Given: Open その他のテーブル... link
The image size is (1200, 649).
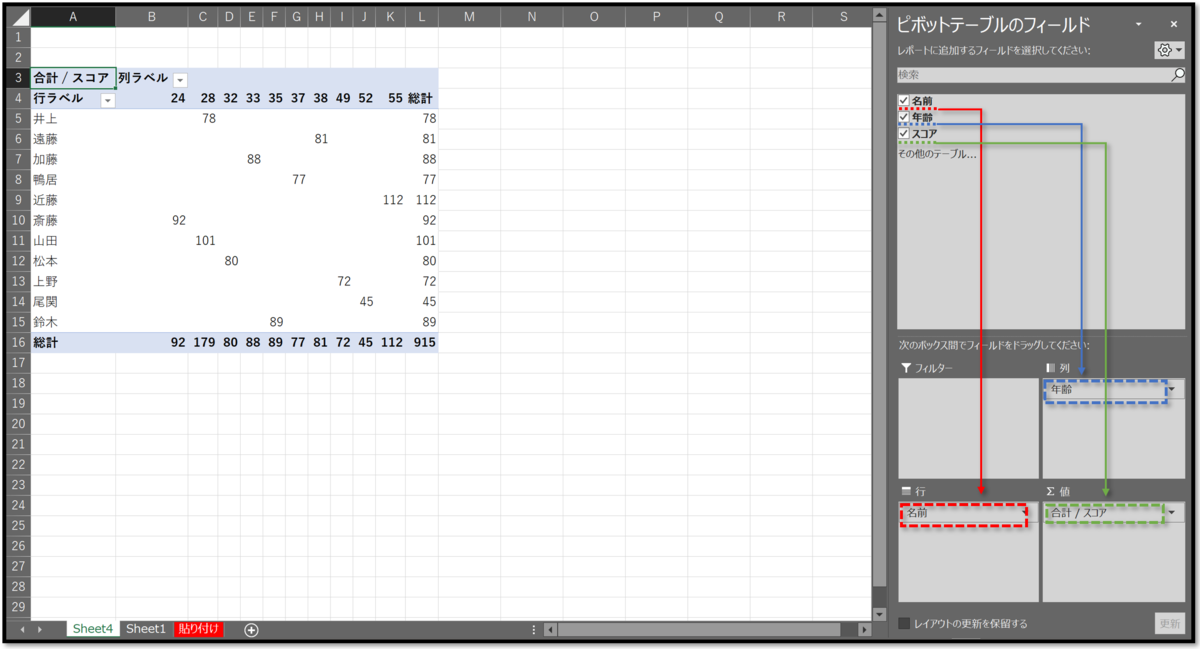Looking at the screenshot, I should 937,154.
